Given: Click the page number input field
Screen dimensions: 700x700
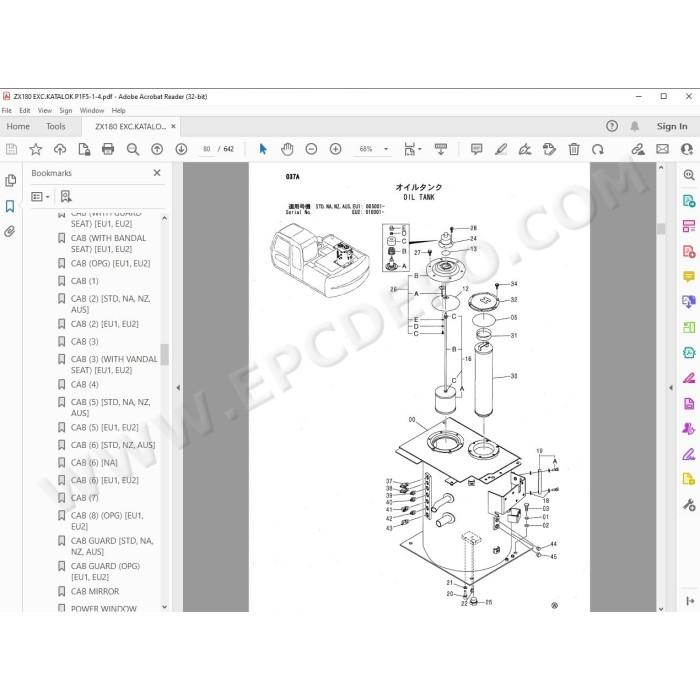Looking at the screenshot, I should tap(207, 149).
